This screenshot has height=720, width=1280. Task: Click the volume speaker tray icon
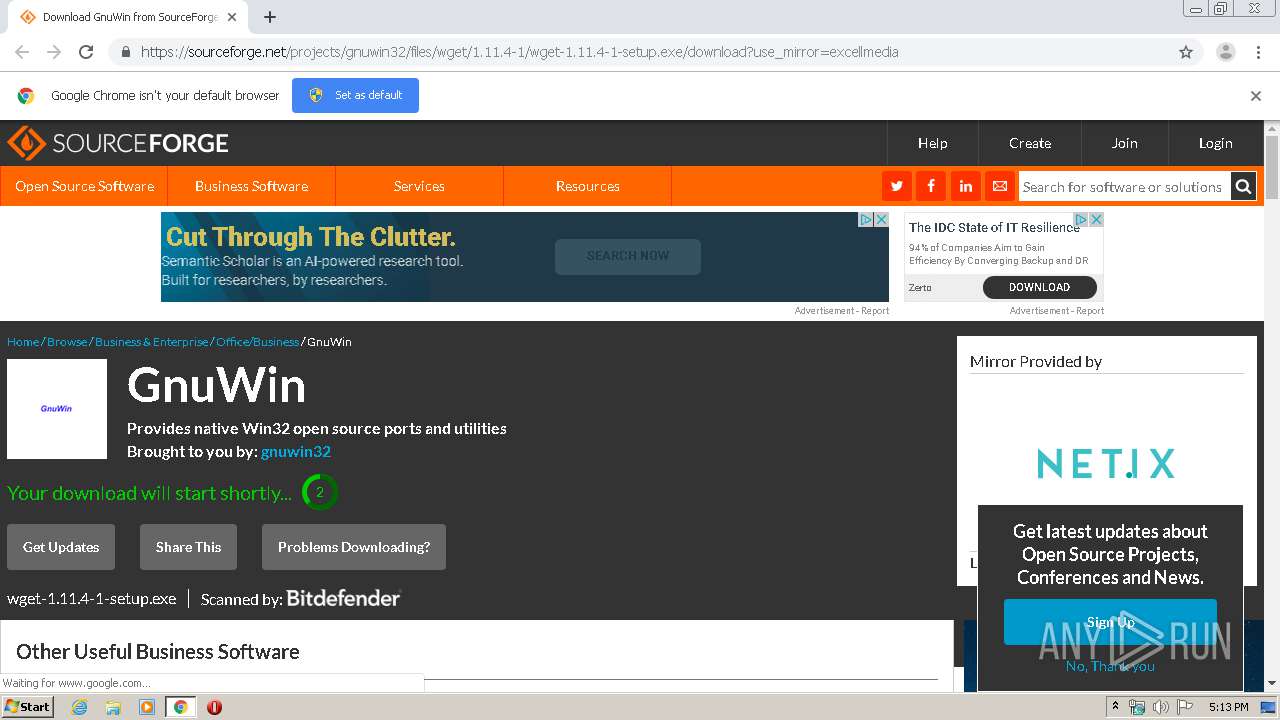pyautogui.click(x=1161, y=707)
